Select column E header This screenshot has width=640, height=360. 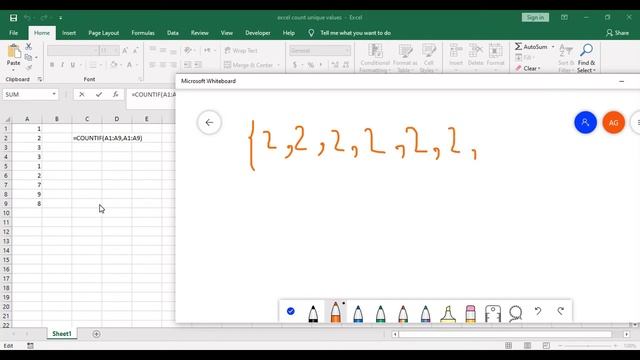tap(147, 119)
